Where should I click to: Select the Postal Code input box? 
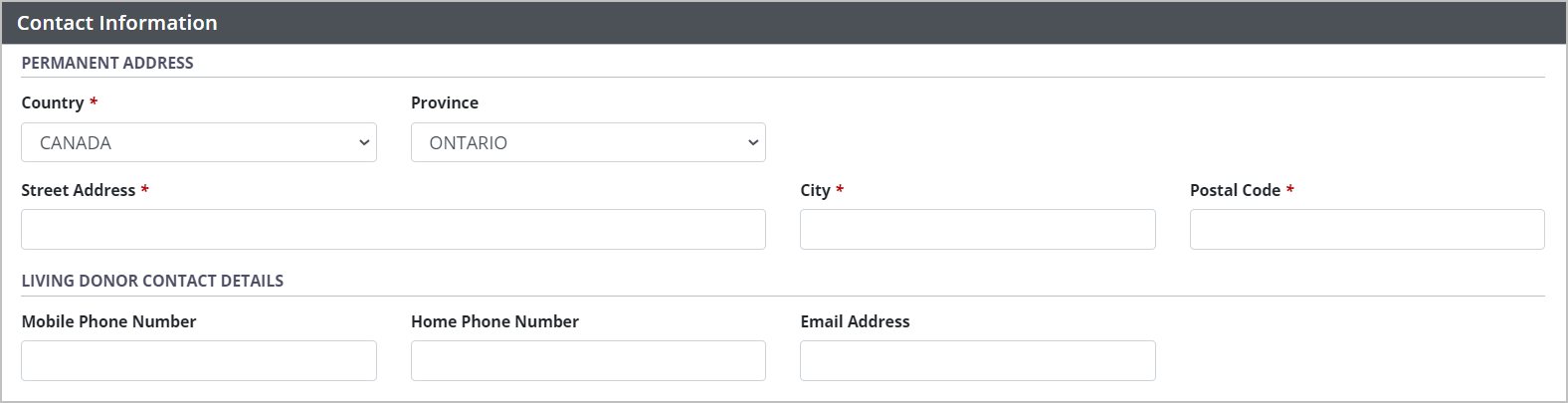click(1366, 229)
